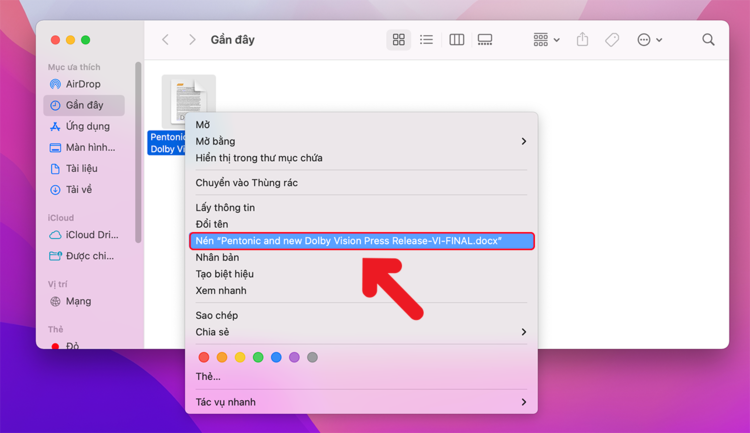The height and width of the screenshot is (433, 750).
Task: Click the Share toolbar icon
Action: pyautogui.click(x=582, y=39)
